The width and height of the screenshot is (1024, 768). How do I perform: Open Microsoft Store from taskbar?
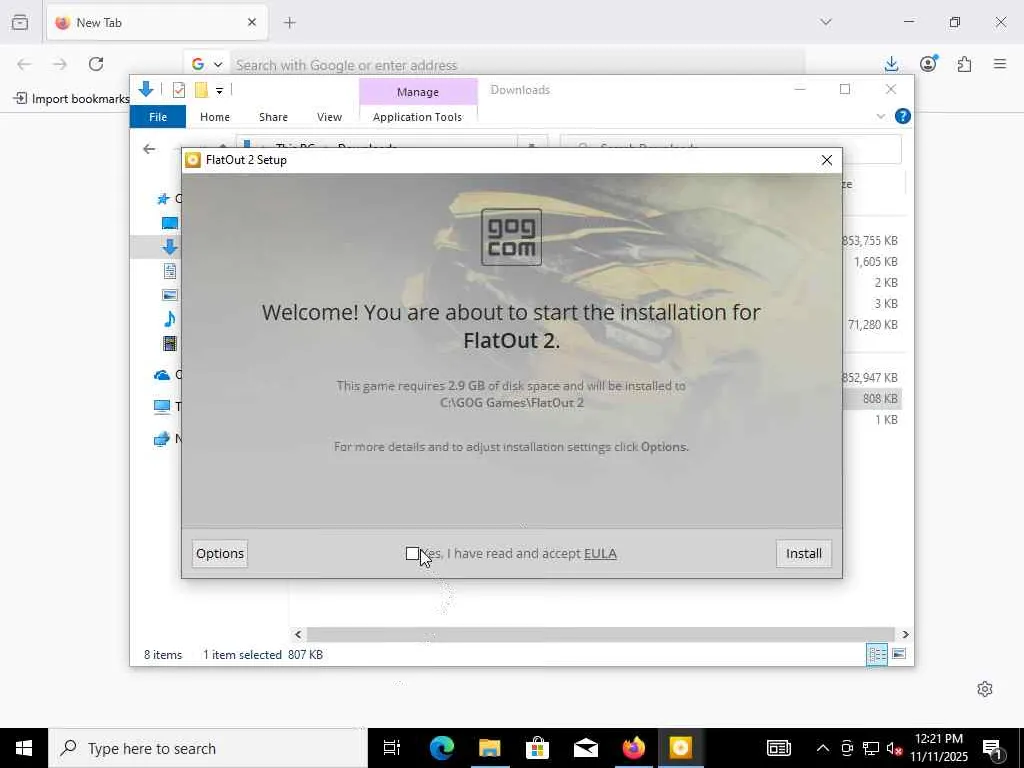click(537, 748)
